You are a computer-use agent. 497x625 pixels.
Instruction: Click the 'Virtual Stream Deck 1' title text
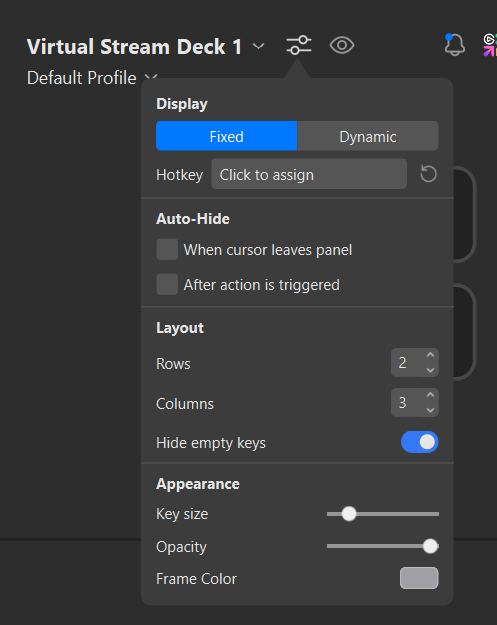point(134,47)
